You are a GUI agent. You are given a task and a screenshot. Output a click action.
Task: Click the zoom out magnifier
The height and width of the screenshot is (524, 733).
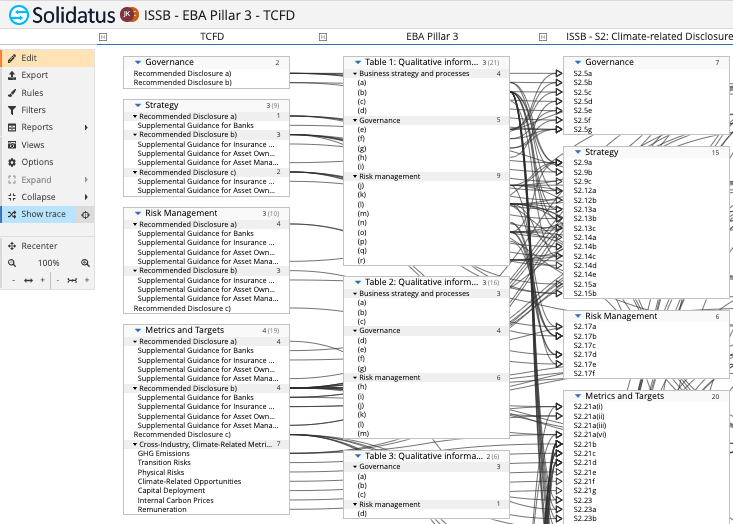(x=12, y=263)
